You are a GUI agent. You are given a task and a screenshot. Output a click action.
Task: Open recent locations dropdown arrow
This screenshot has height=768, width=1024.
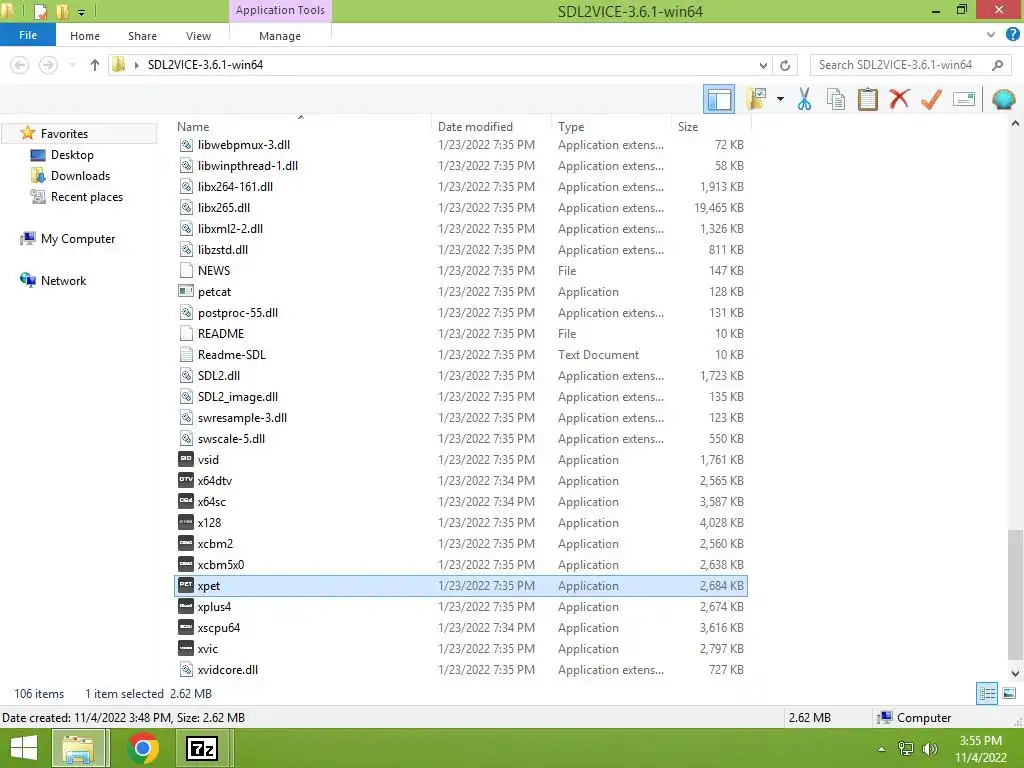[x=72, y=65]
